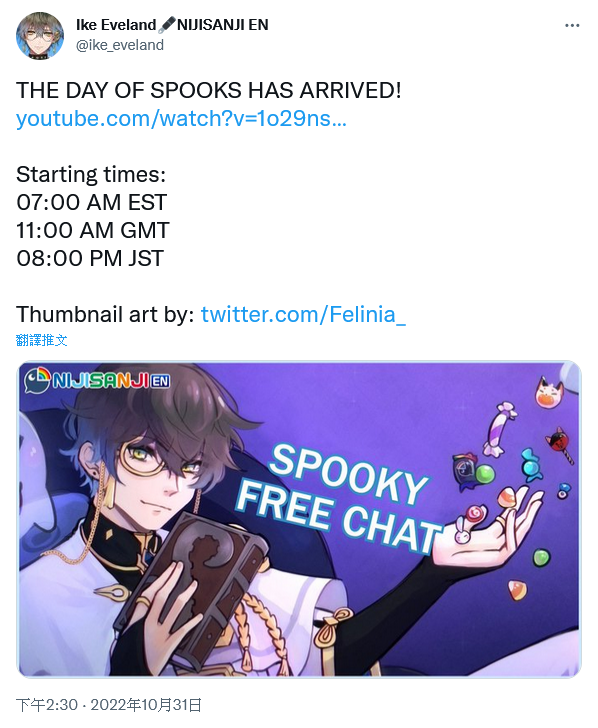
Task: Click the NIJISANJI EN logo in thumbnail
Action: tap(97, 381)
